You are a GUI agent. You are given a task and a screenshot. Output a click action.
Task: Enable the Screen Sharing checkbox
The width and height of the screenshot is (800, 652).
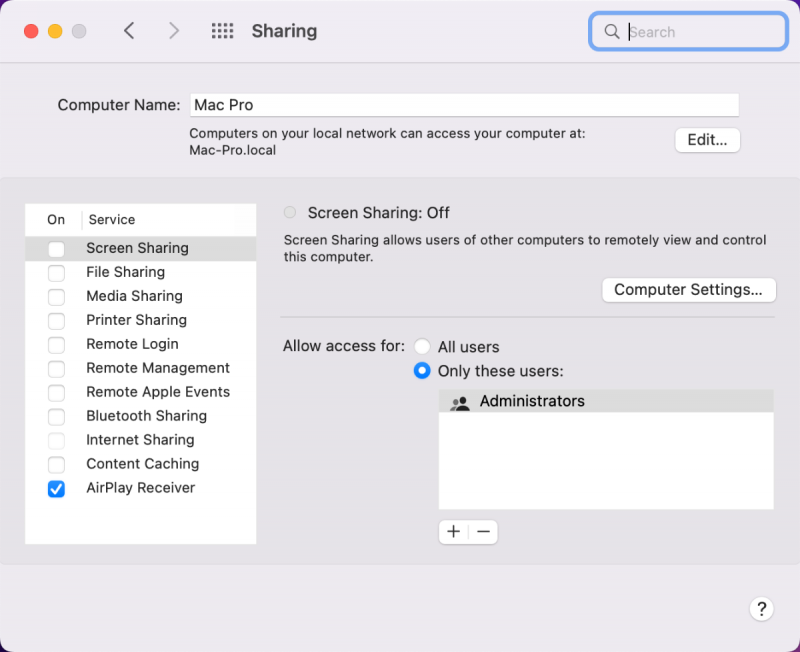point(57,249)
